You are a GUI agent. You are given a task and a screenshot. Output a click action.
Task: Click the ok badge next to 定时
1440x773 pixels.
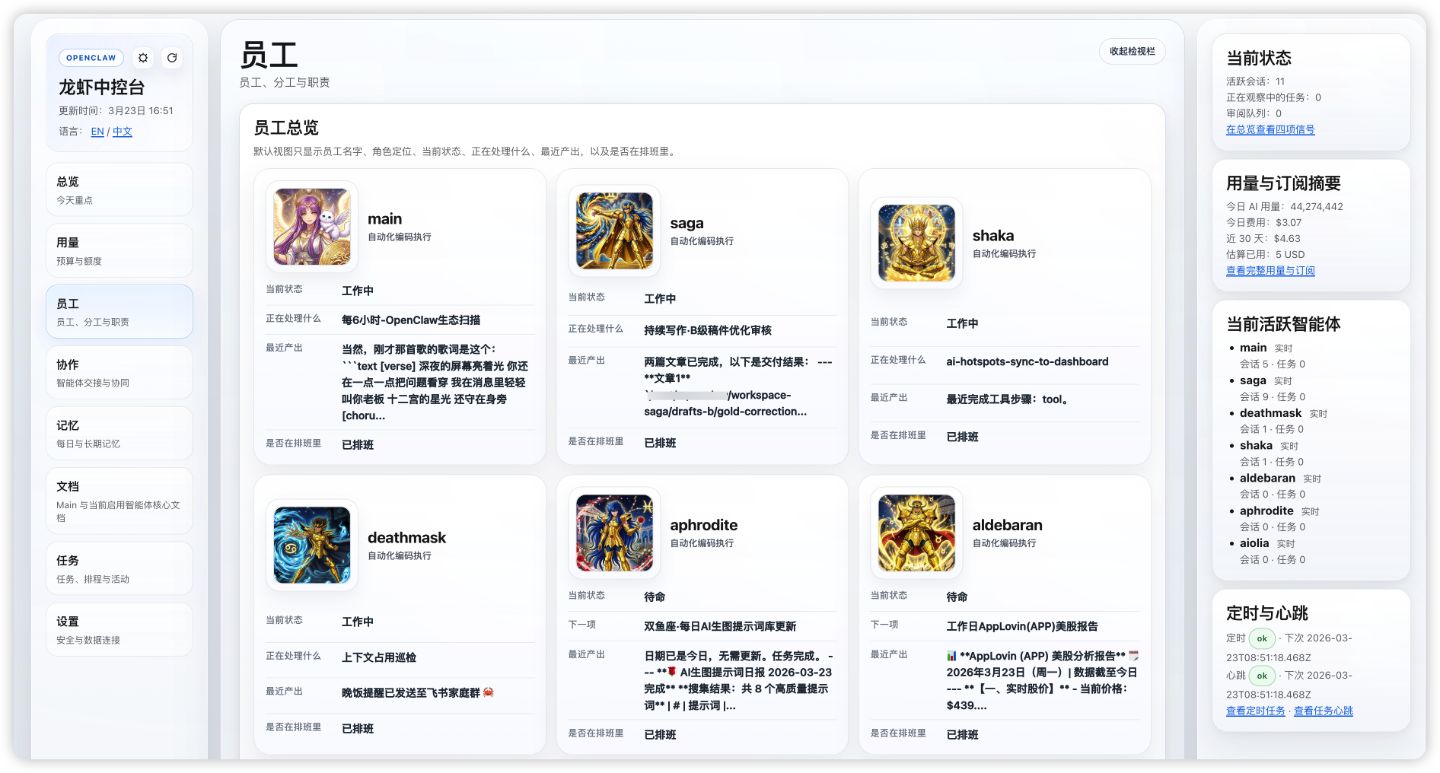point(1262,639)
